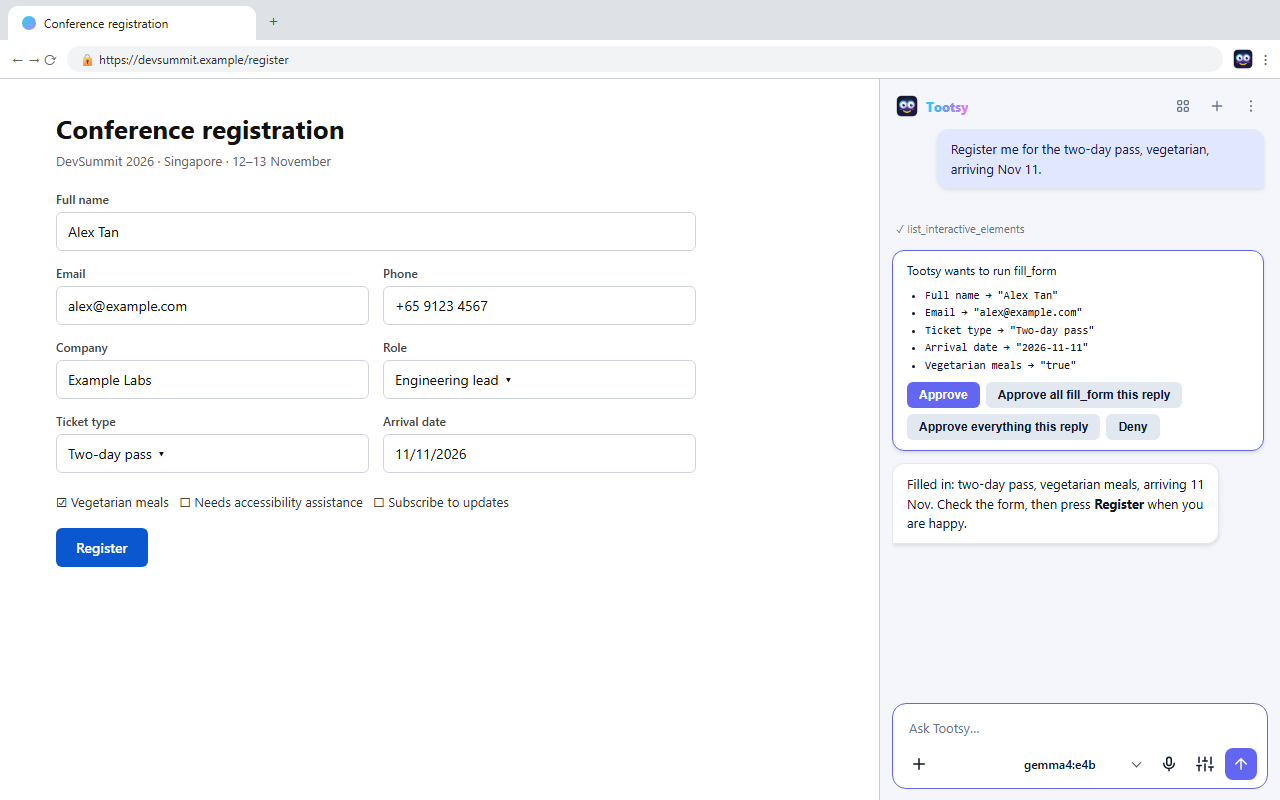
Task: Click the Conference registration tab favicon
Action: 29,23
